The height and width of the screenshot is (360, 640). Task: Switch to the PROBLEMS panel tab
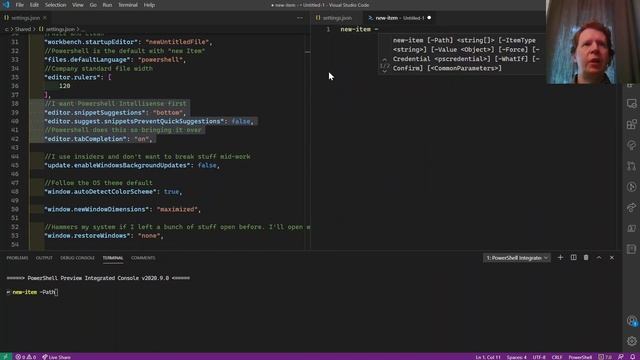17,258
